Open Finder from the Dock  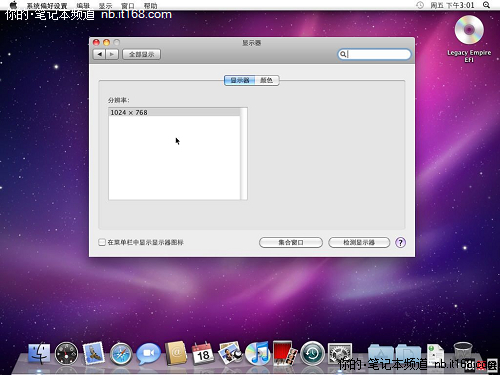[39, 353]
